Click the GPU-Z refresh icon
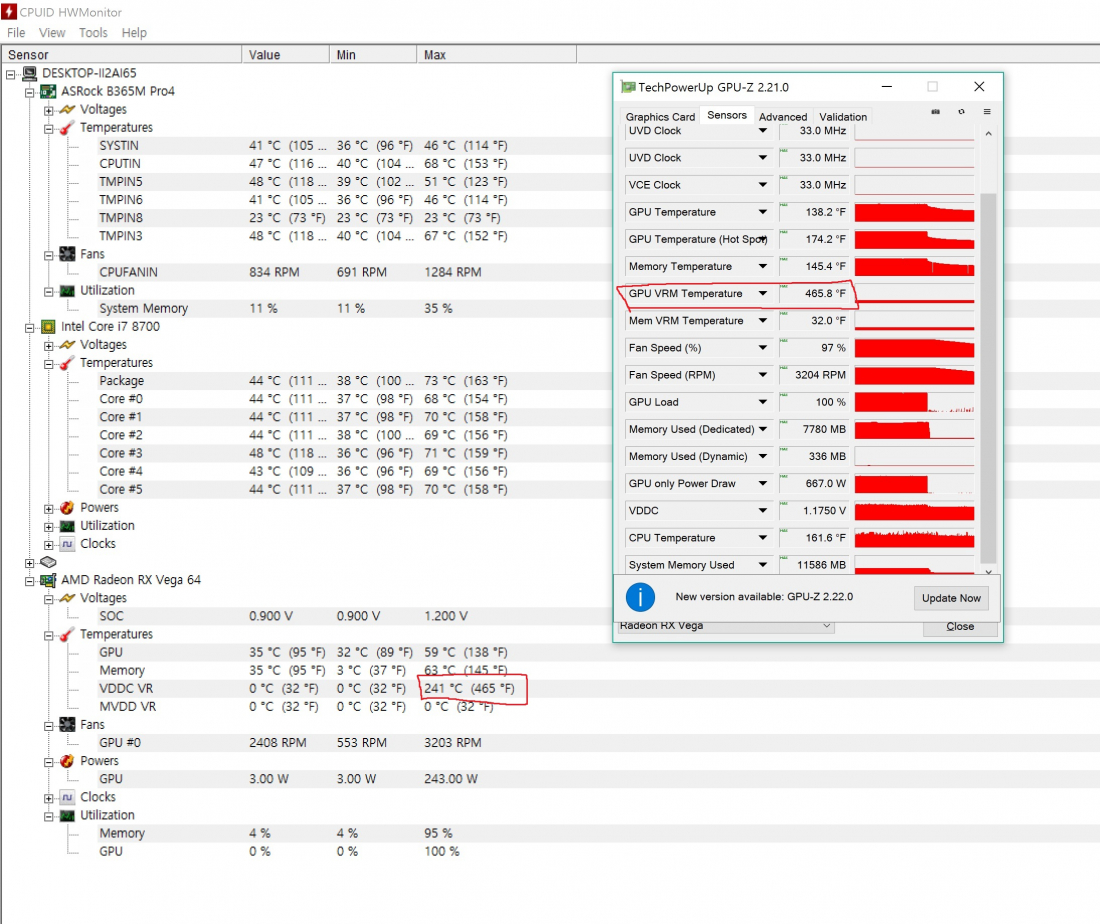Viewport: 1100px width, 924px height. click(961, 112)
